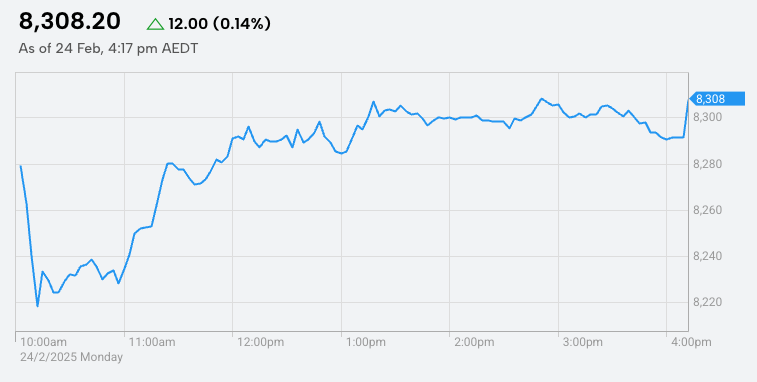Click the 8,260 price axis label
This screenshot has height=382, width=757.
tap(707, 211)
